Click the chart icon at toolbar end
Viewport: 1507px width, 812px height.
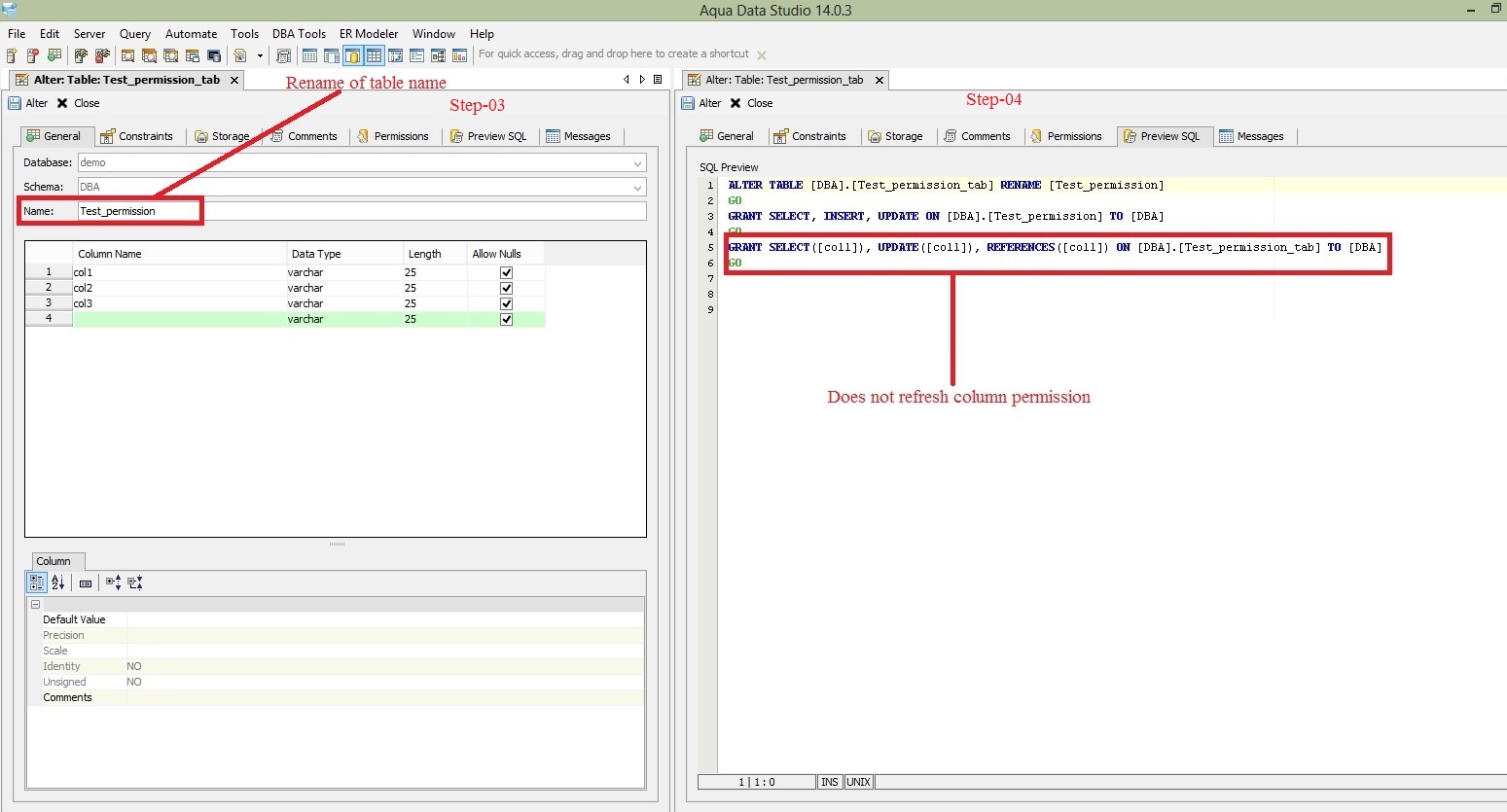tap(459, 55)
